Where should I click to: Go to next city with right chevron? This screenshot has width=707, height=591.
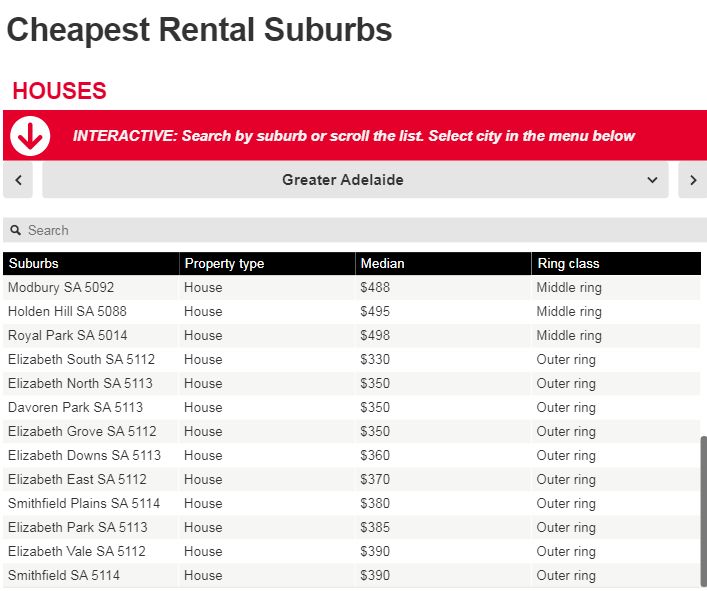(692, 180)
